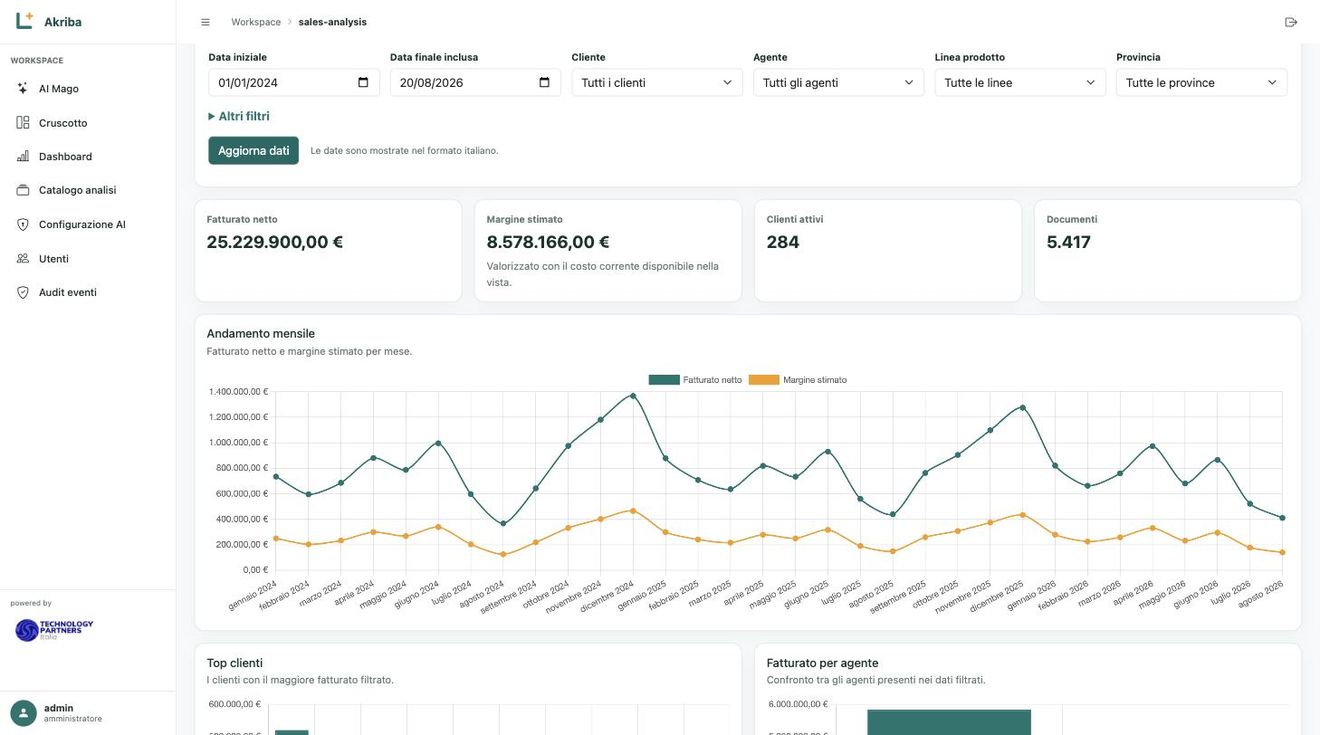The height and width of the screenshot is (735, 1320).
Task: Click the Audit eventi shield icon
Action: point(22,292)
